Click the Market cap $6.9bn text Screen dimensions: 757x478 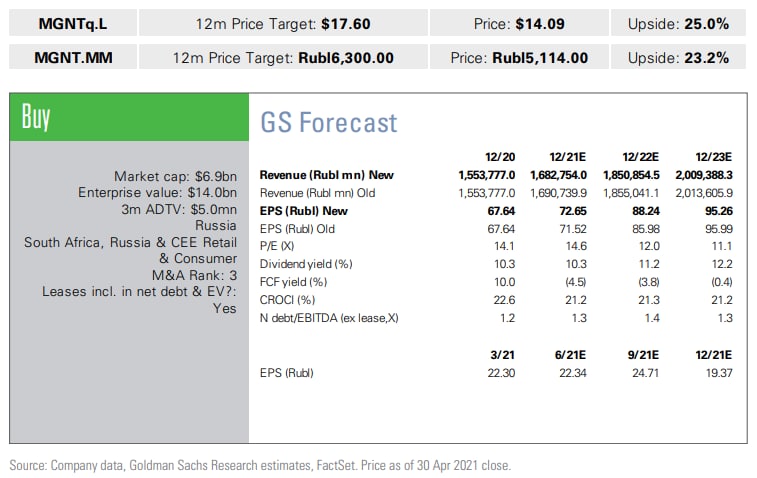pos(175,175)
